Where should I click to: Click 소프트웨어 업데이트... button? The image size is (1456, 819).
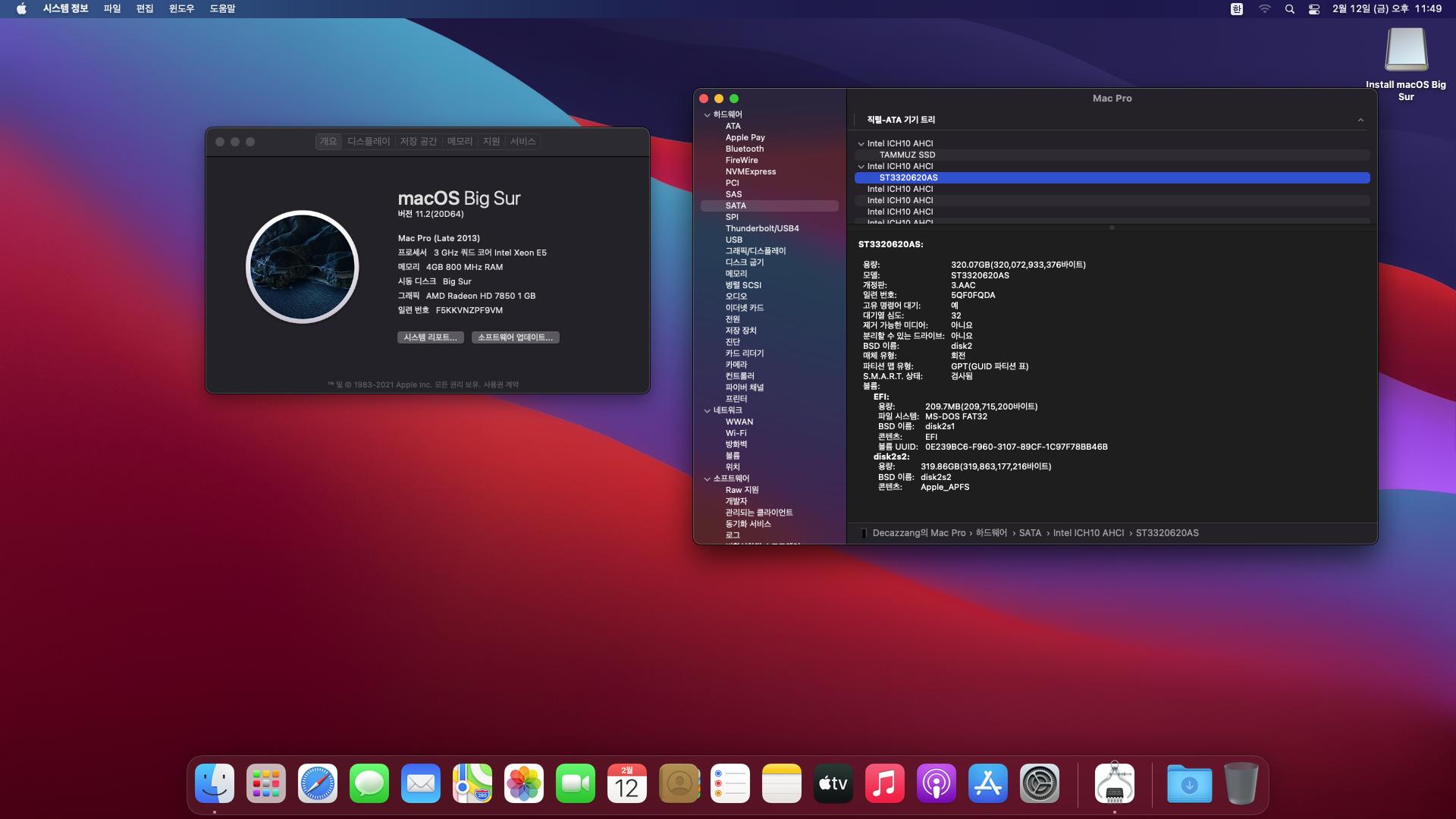pos(516,337)
